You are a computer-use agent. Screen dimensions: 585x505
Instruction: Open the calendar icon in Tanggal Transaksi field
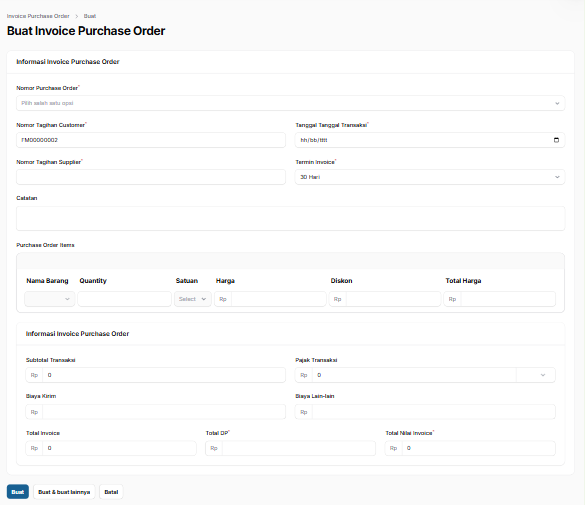pyautogui.click(x=556, y=140)
